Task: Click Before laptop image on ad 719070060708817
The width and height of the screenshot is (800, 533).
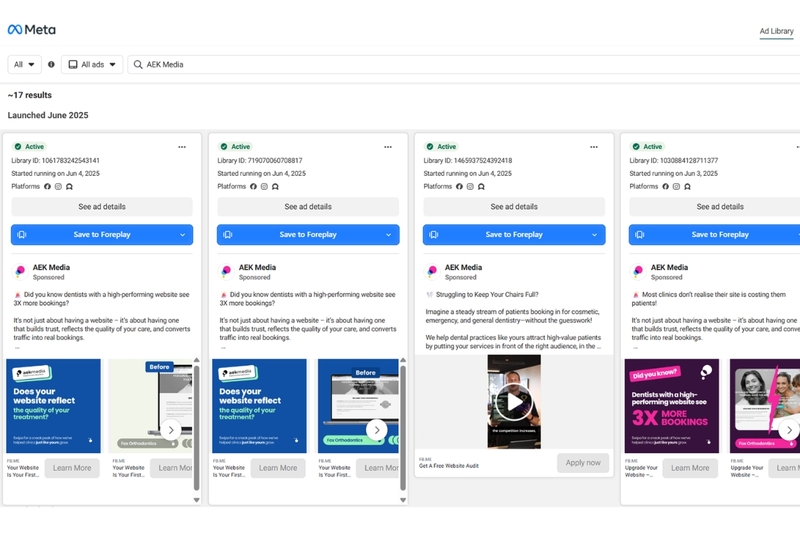Action: [x=358, y=406]
